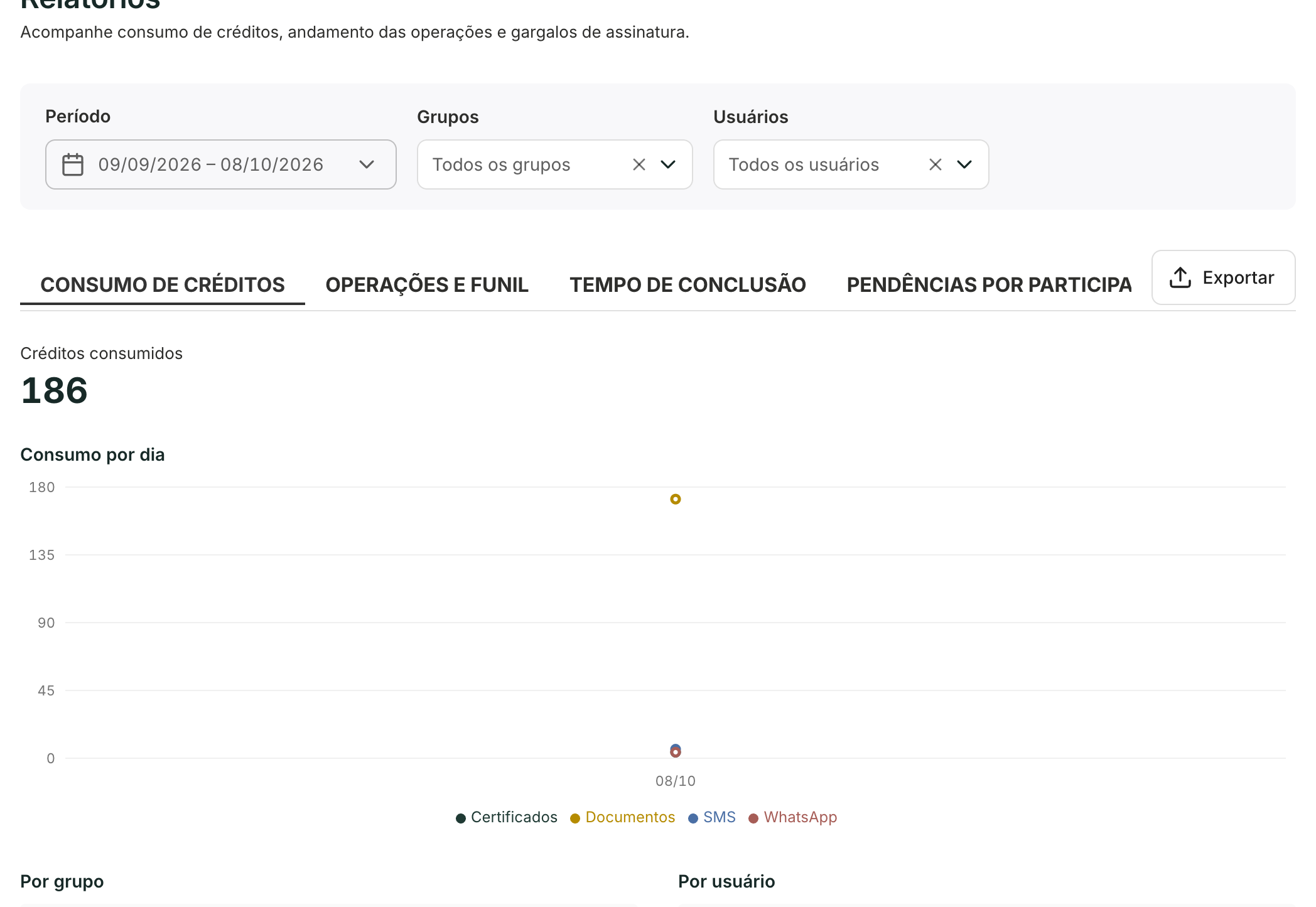Click the 08/10 axis date label
The width and height of the screenshot is (1316, 907).
click(676, 781)
